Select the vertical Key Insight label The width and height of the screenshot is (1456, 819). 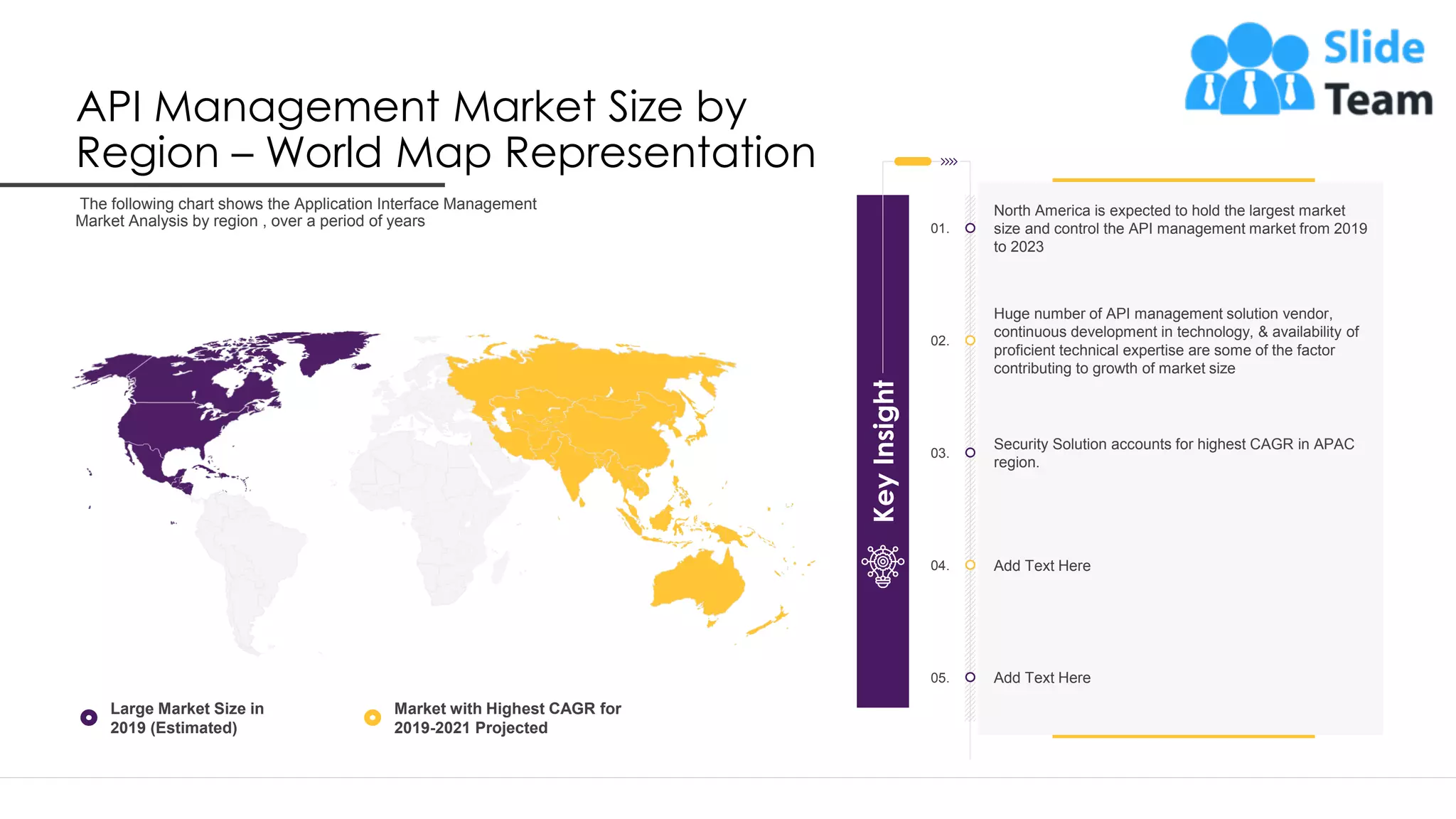(884, 451)
